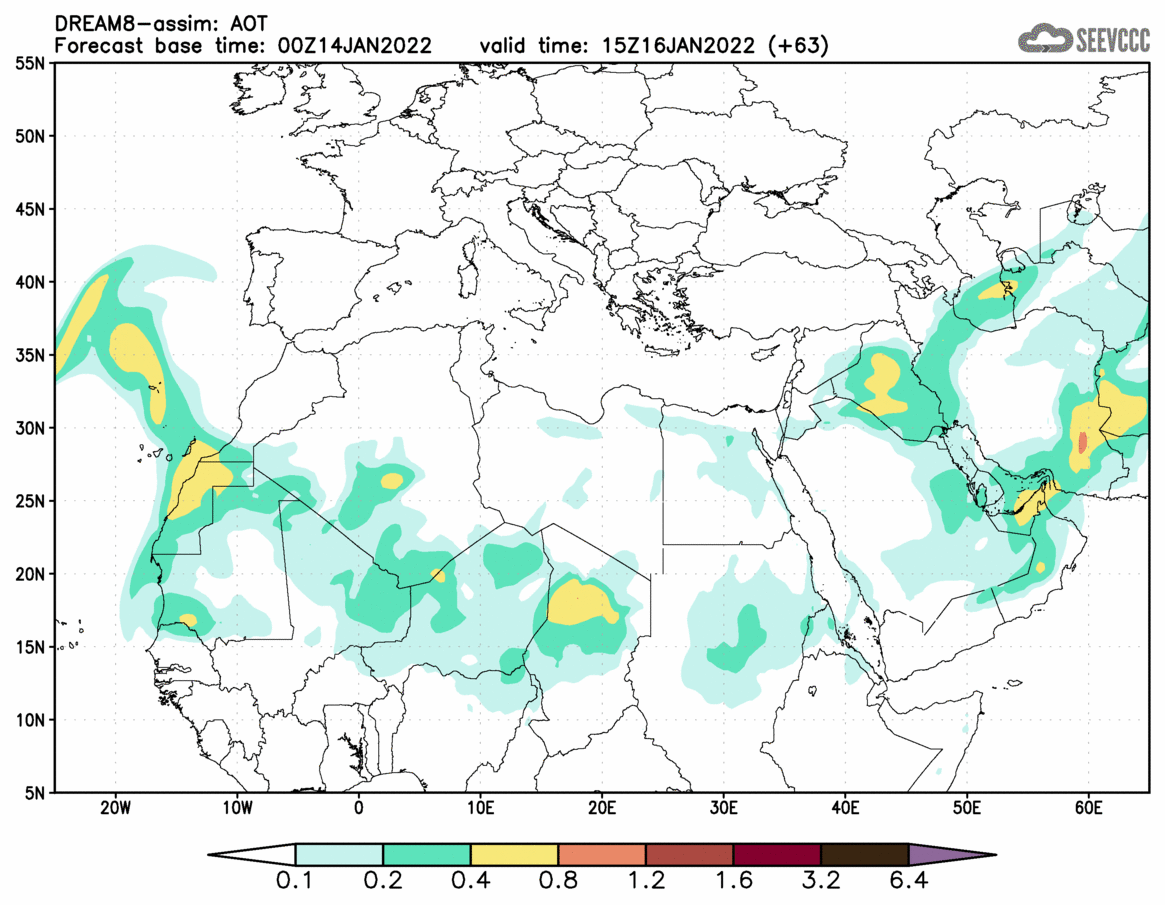The width and height of the screenshot is (1165, 905).
Task: Click the "30E" longitude label
Action: (x=724, y=808)
